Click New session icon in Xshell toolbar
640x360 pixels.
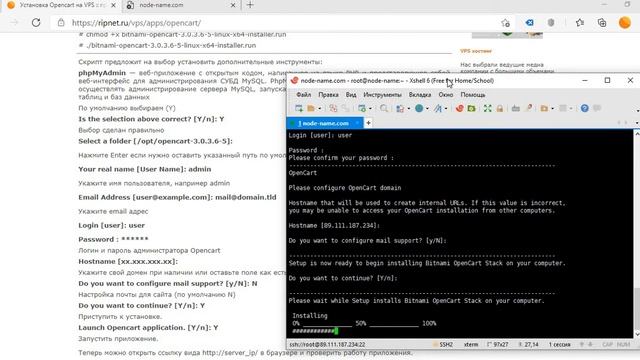coord(299,108)
